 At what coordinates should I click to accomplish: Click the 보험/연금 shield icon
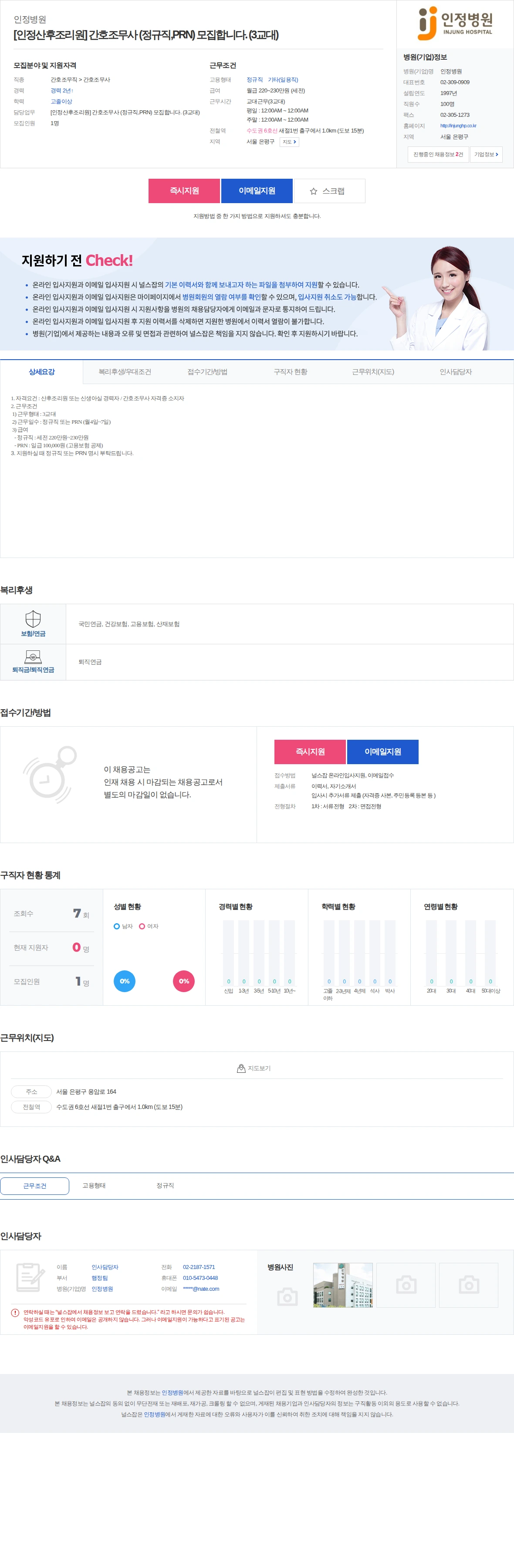(33, 619)
